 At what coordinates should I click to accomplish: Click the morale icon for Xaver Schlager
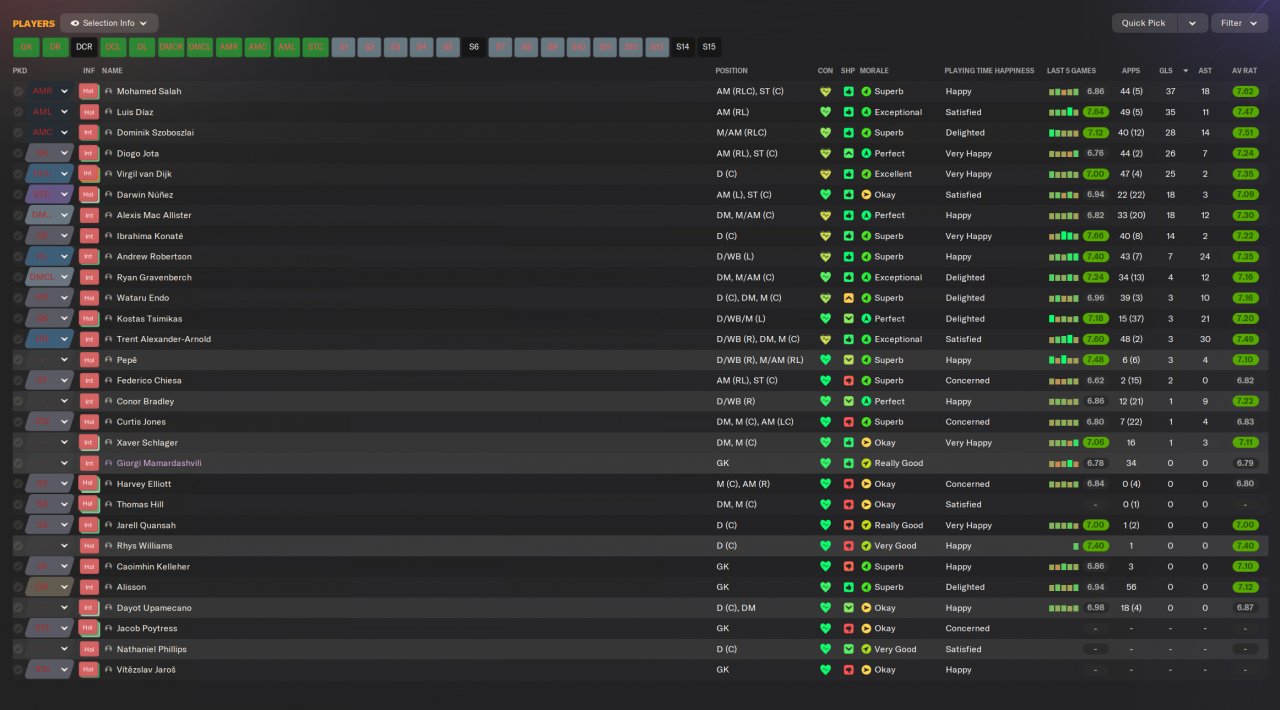click(x=866, y=442)
